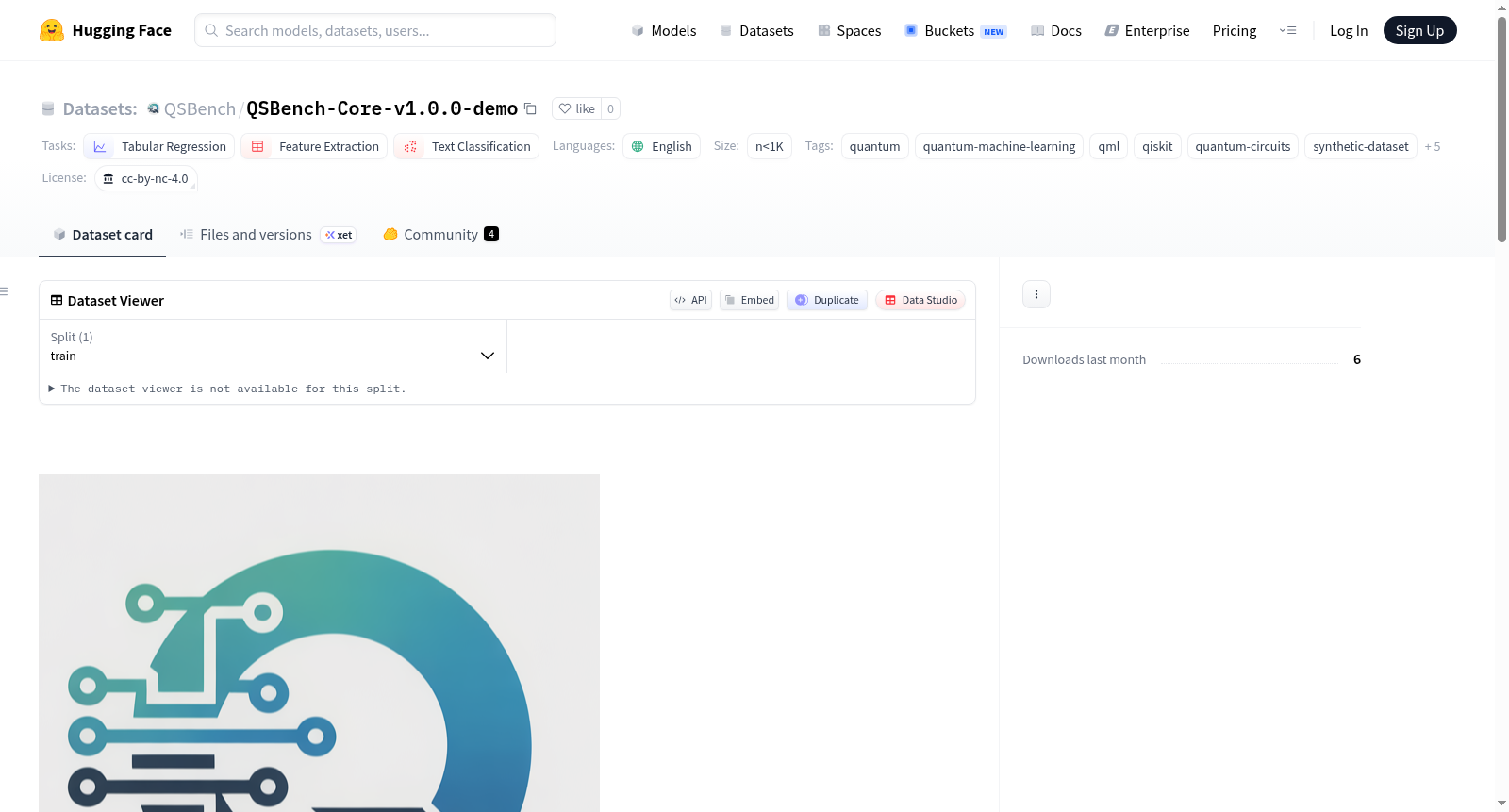
Task: Open Data Studio
Action: coord(920,300)
